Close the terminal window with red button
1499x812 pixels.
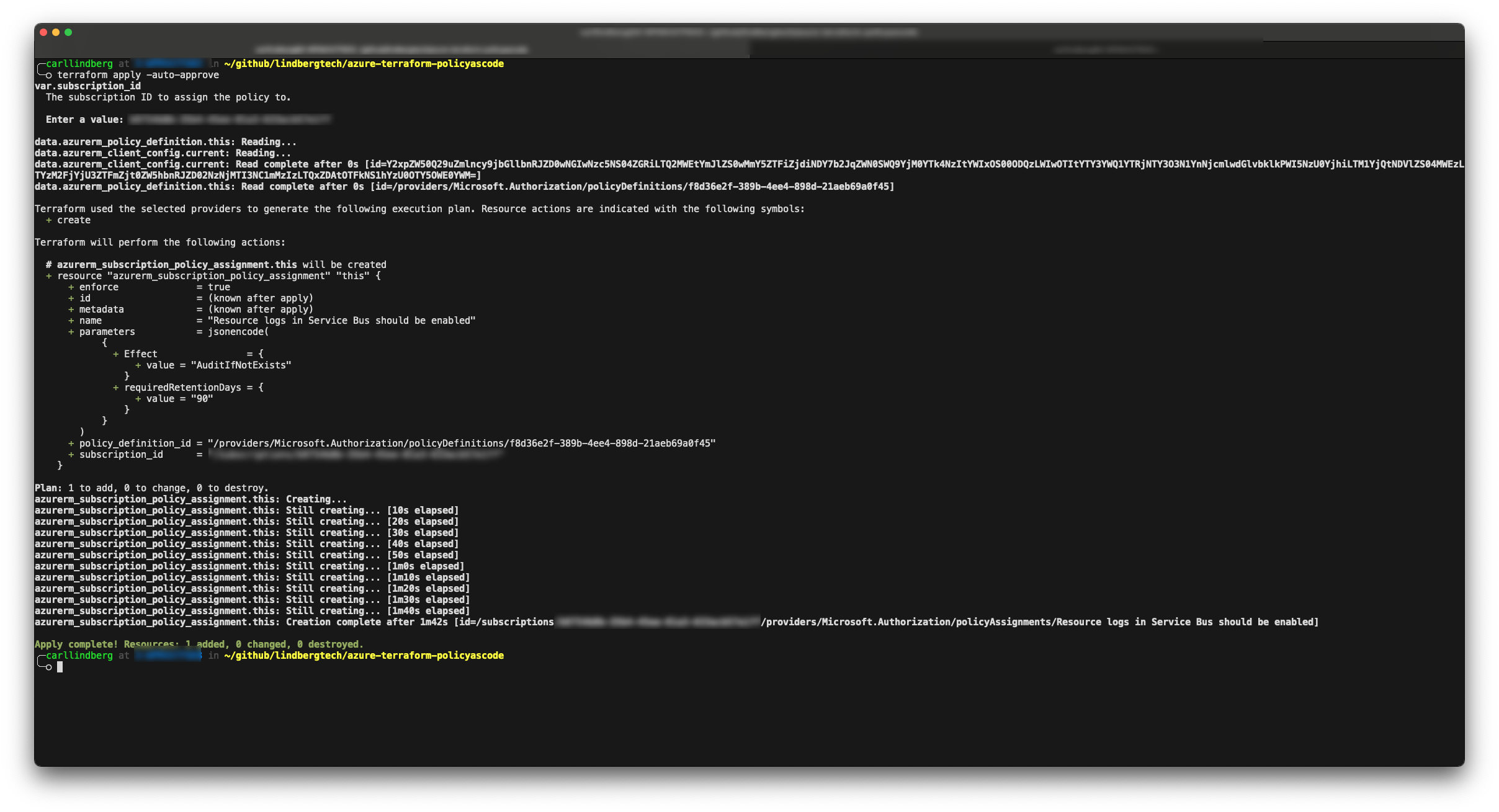click(x=43, y=32)
